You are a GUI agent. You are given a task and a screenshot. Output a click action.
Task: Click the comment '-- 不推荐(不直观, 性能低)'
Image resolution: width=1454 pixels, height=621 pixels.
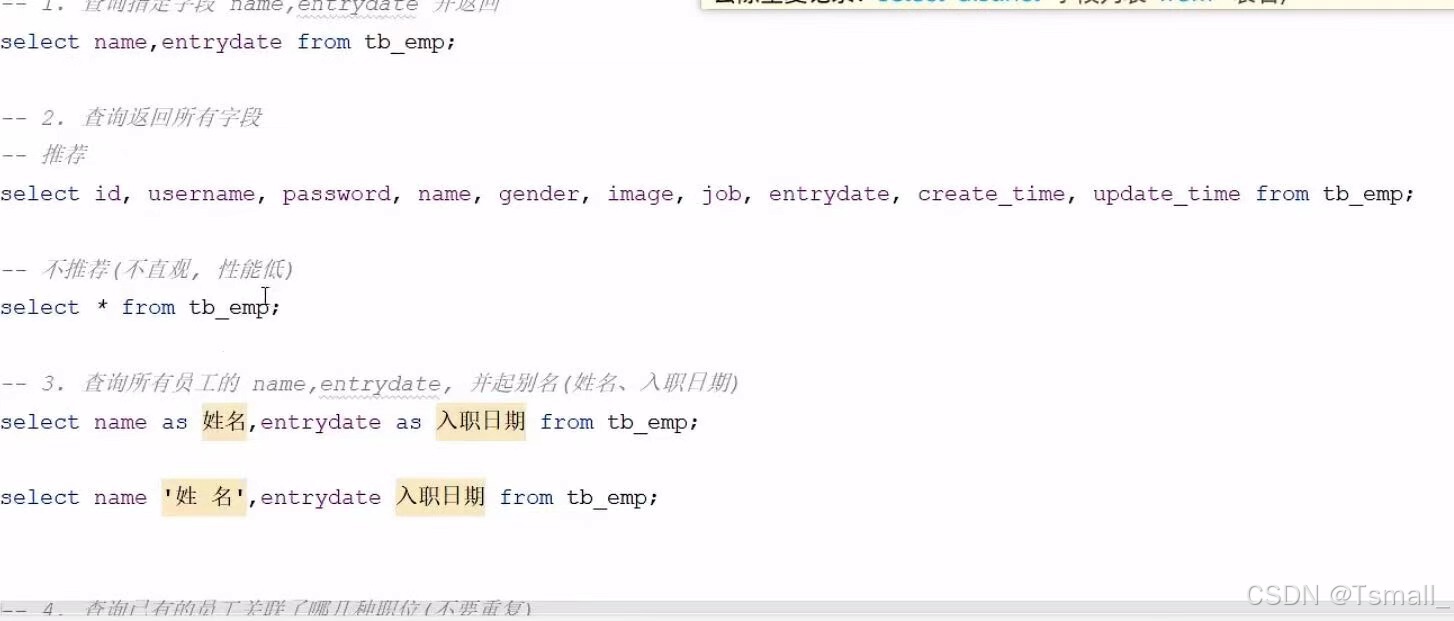tap(147, 269)
